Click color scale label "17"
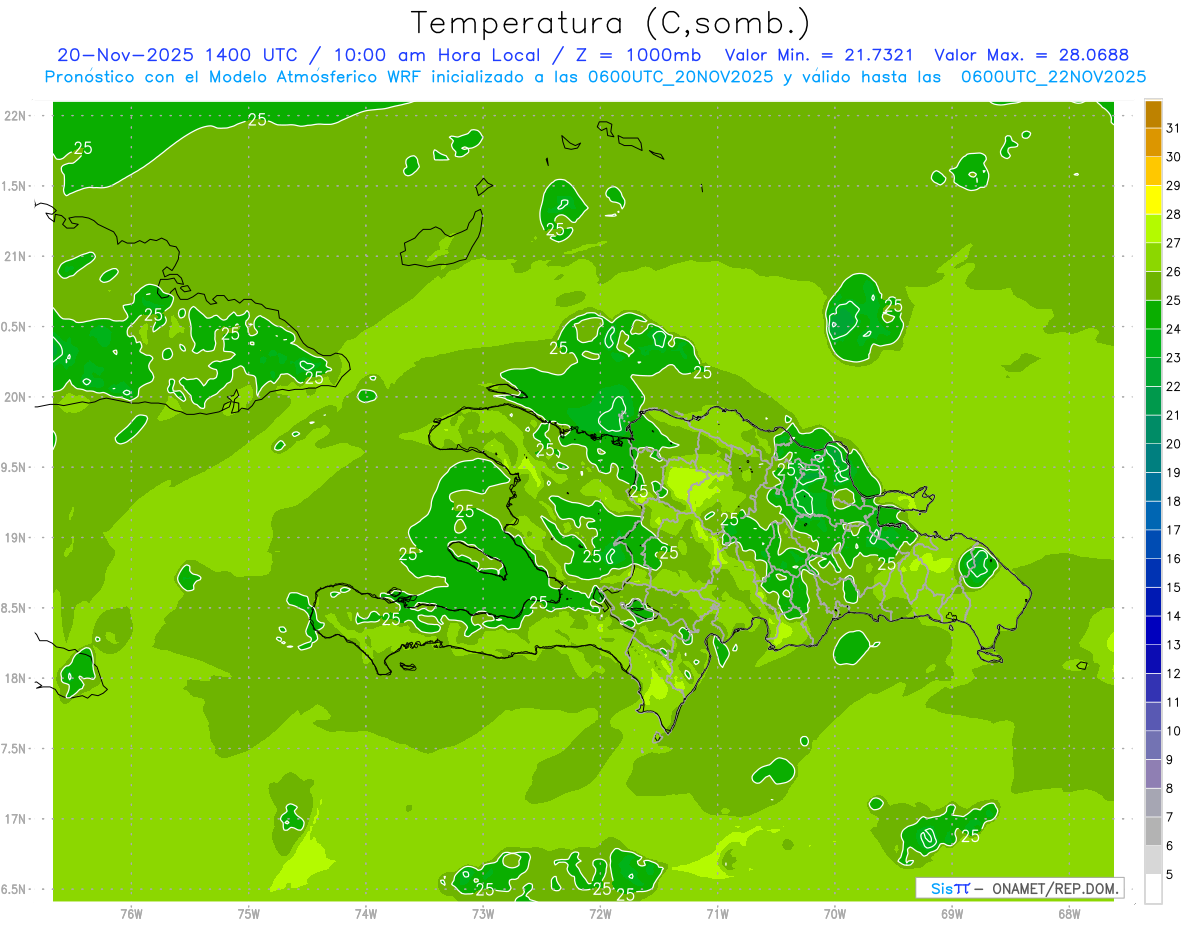The image size is (1200, 927). [x=1174, y=530]
